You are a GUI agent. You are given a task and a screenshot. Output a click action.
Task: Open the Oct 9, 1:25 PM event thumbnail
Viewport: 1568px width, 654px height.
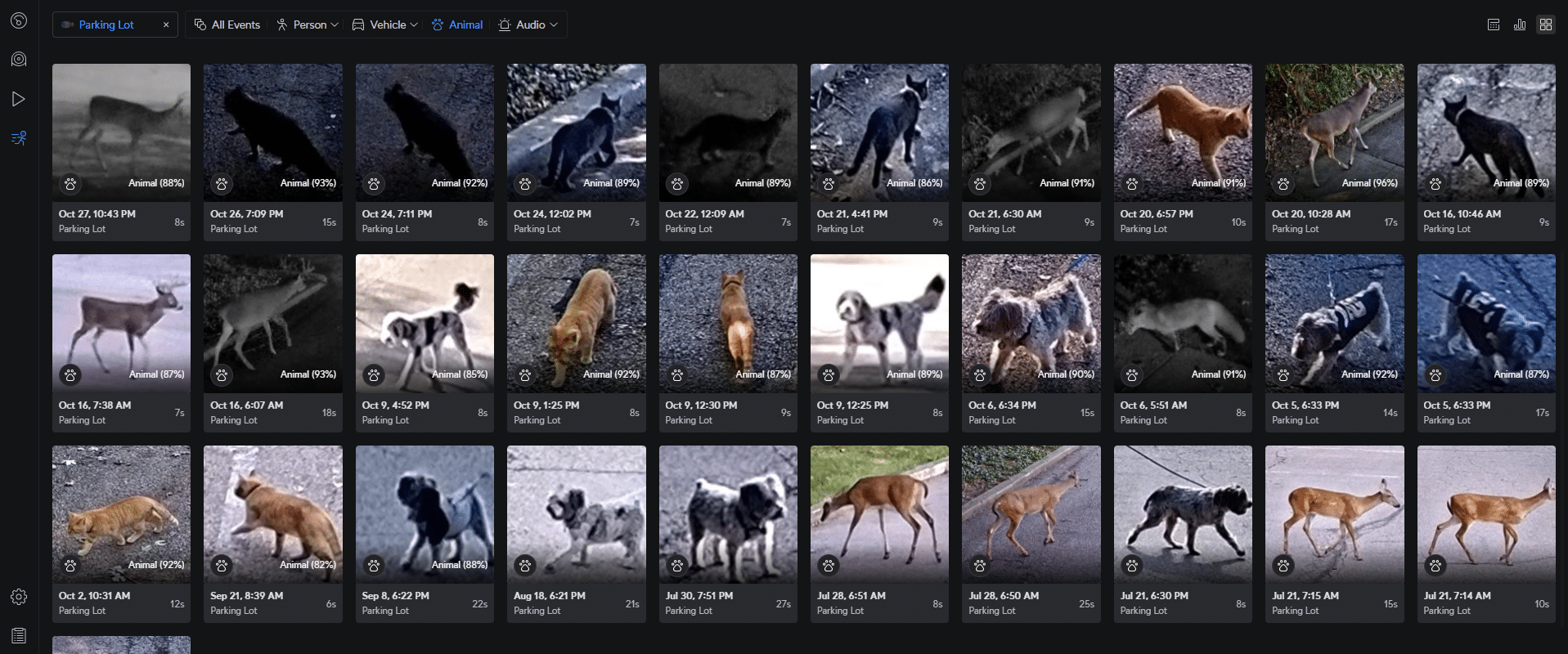tap(577, 323)
